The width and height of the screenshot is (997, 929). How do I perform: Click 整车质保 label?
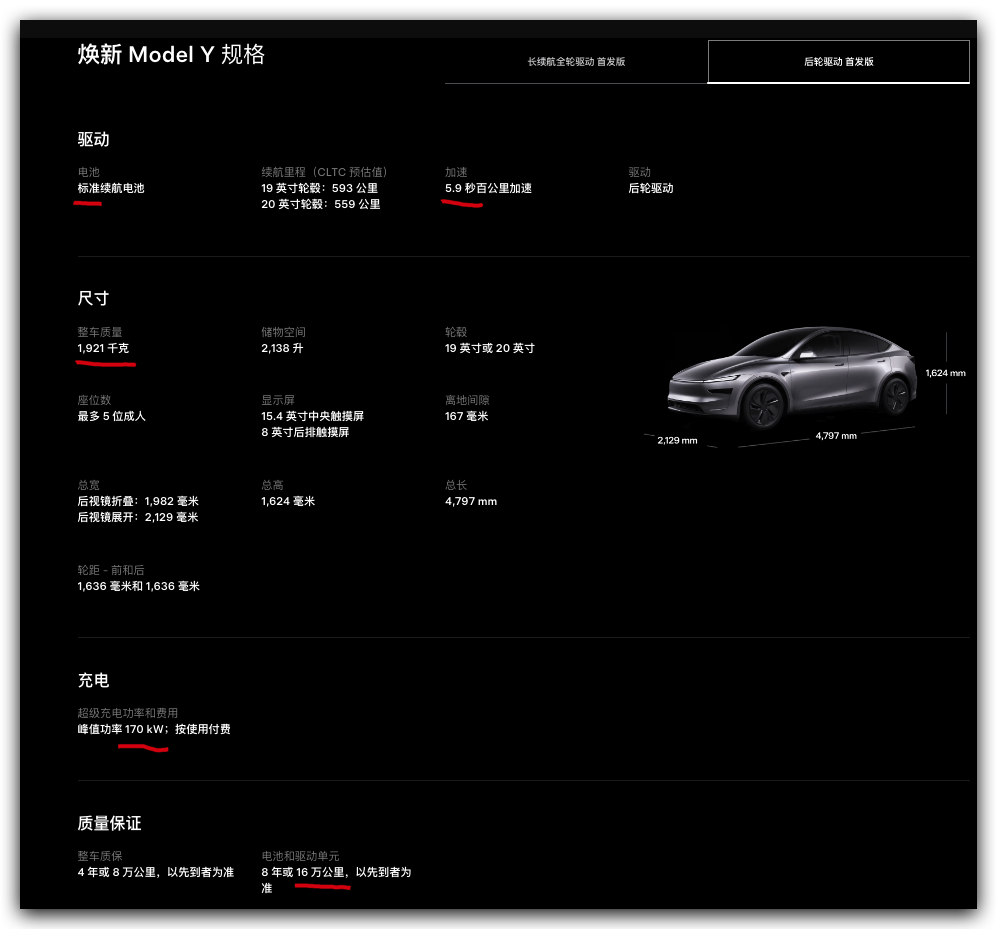(100, 857)
